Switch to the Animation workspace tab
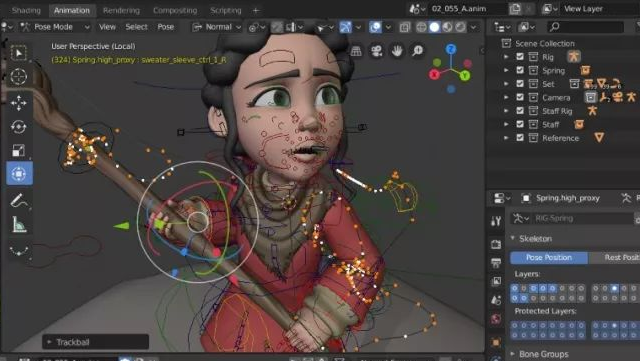The image size is (640, 361). (71, 10)
